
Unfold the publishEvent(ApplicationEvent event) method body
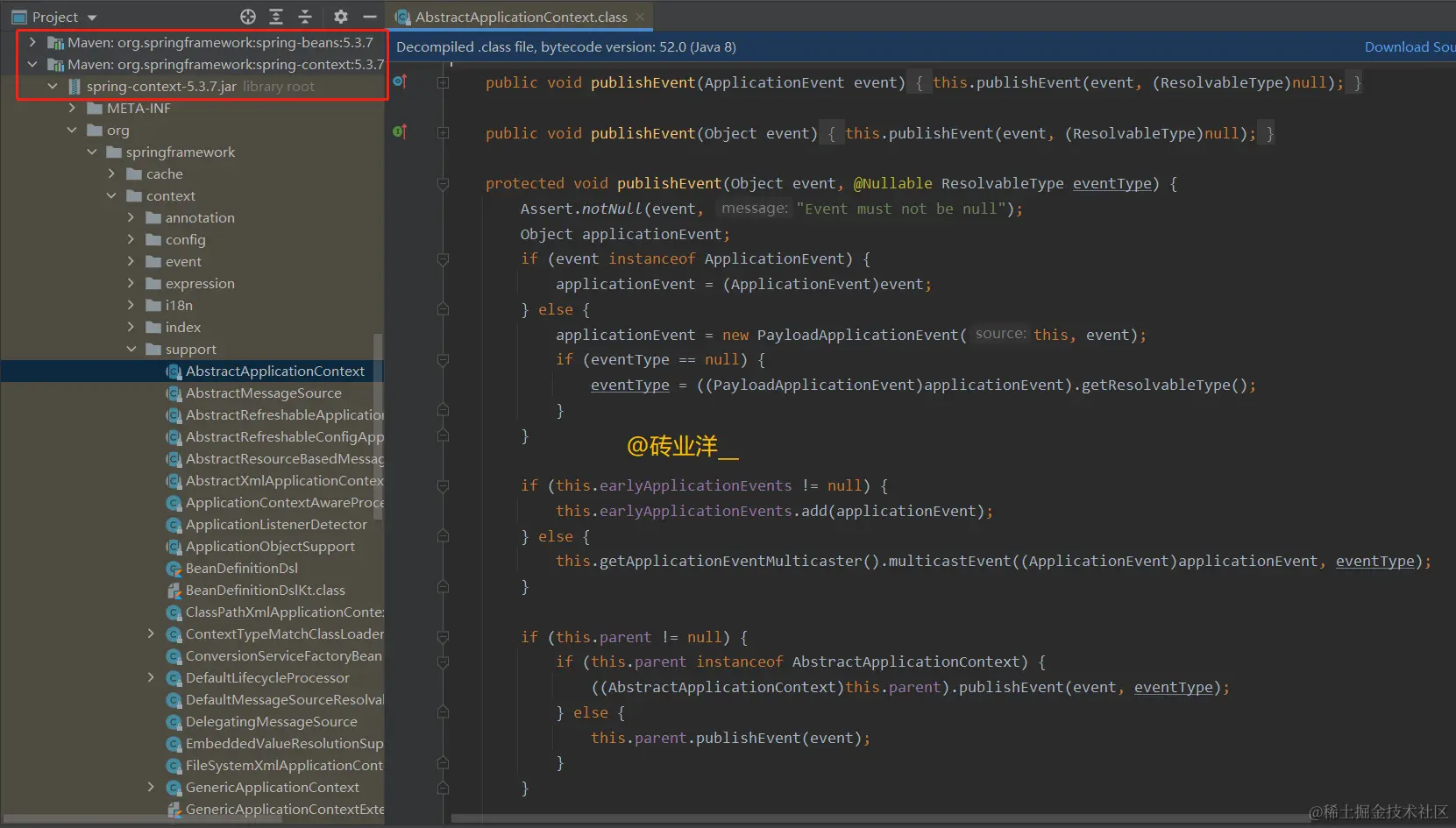pos(443,82)
